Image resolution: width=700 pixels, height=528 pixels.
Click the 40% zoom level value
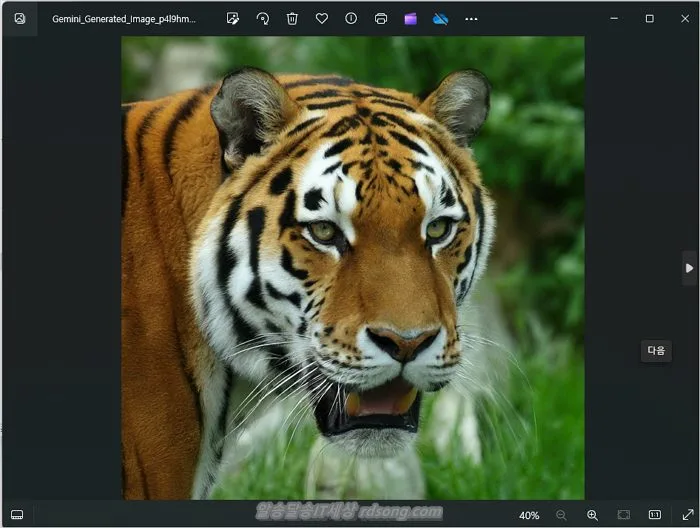click(529, 515)
